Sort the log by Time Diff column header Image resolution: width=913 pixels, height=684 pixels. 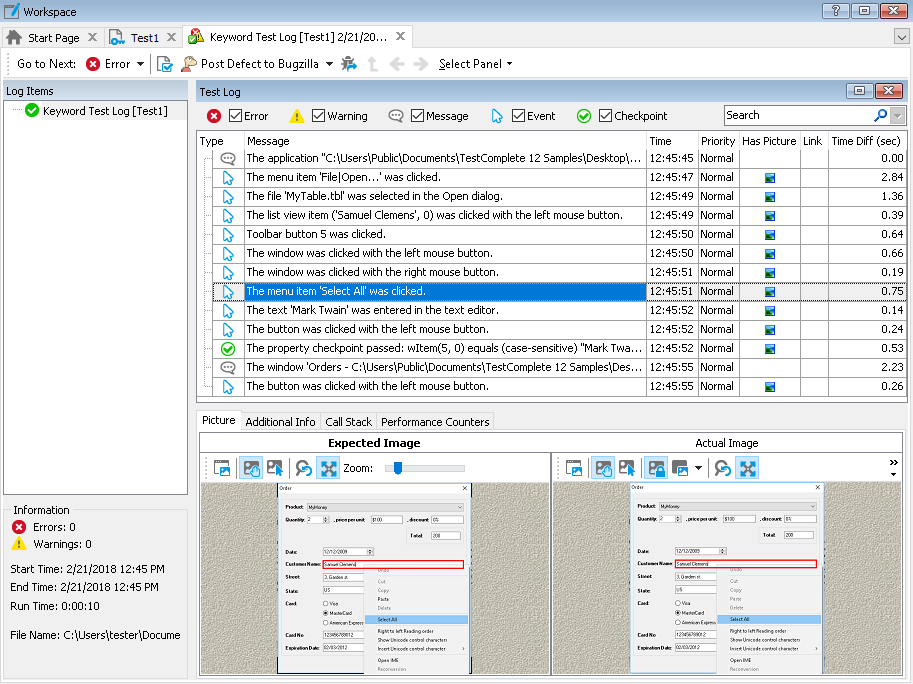click(866, 141)
